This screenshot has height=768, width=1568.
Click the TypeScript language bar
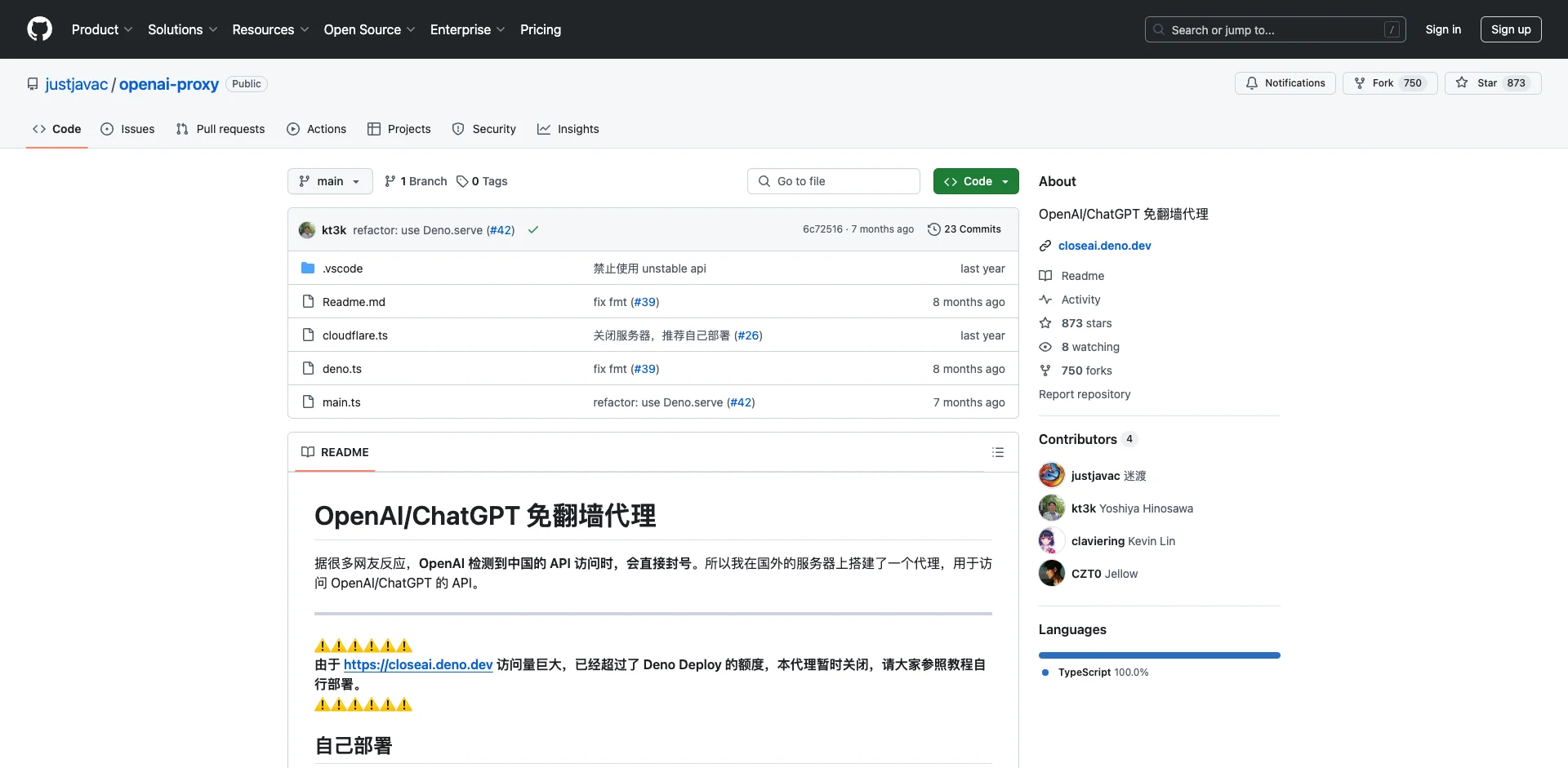(x=1160, y=655)
